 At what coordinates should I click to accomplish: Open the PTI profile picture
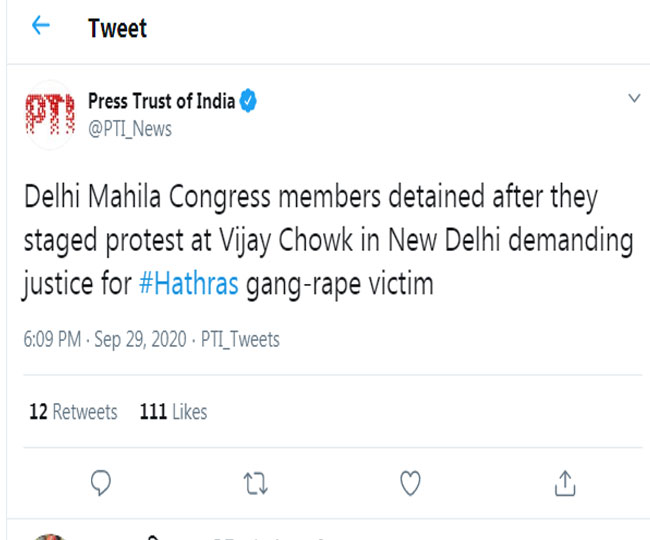tap(48, 115)
